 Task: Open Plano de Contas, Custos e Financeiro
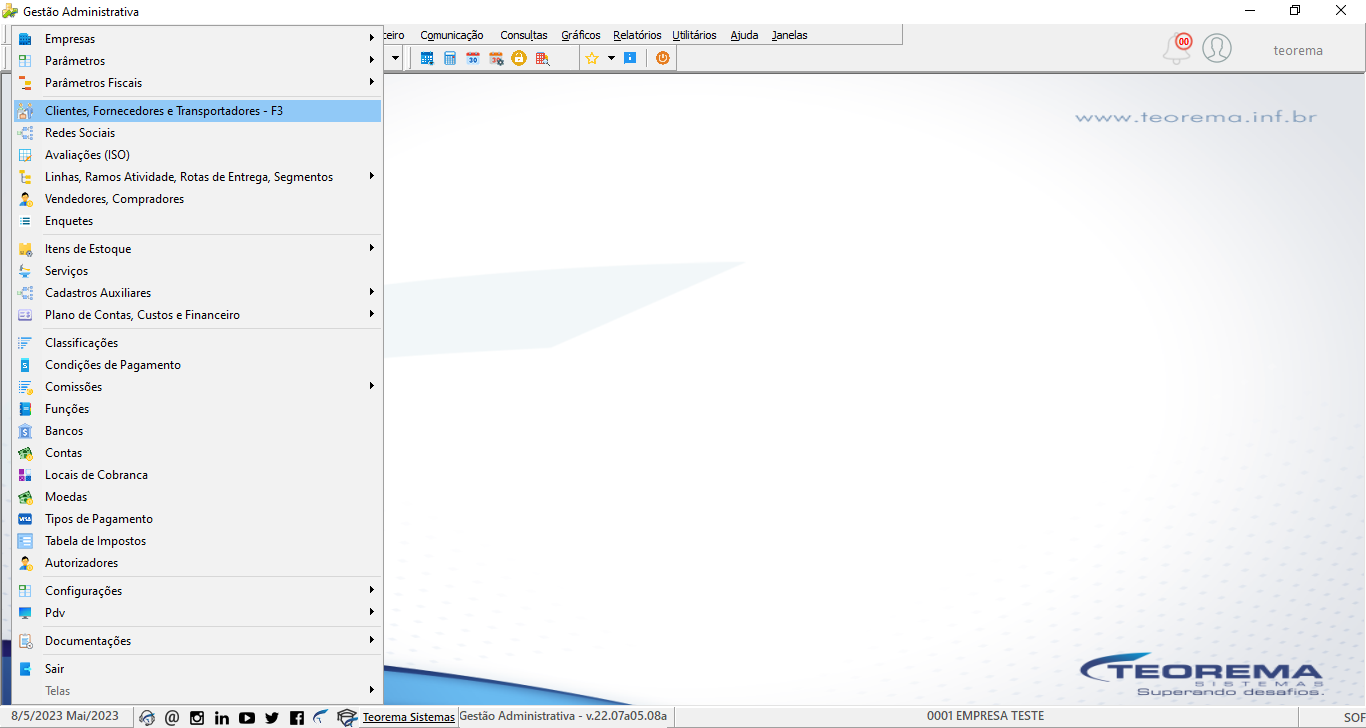click(x=197, y=315)
